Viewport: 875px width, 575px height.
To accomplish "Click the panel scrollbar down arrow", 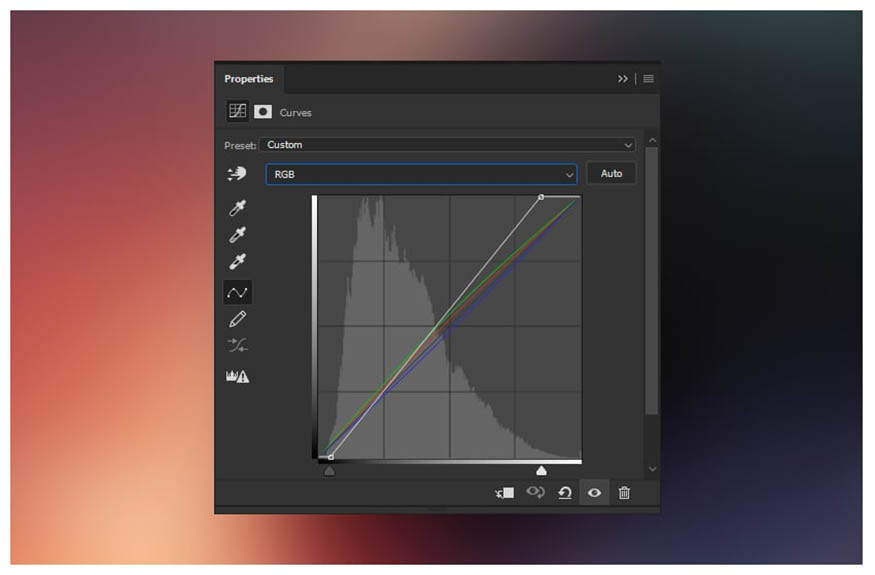I will tap(652, 469).
